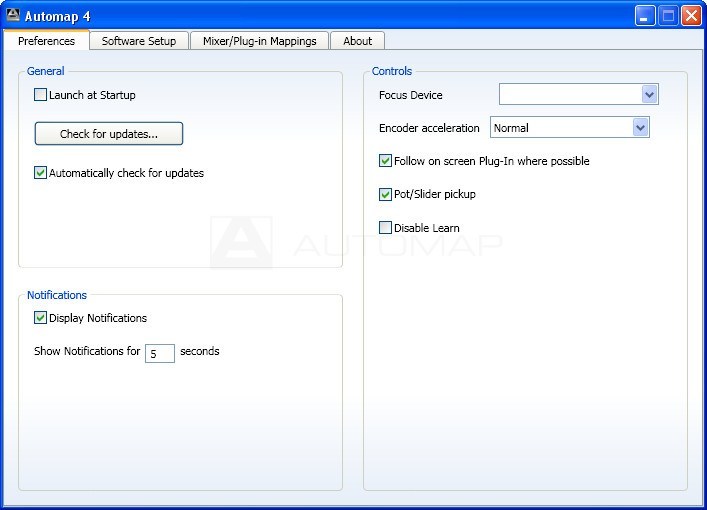Enable the Disable Learn checkbox
The width and height of the screenshot is (707, 510).
385,227
